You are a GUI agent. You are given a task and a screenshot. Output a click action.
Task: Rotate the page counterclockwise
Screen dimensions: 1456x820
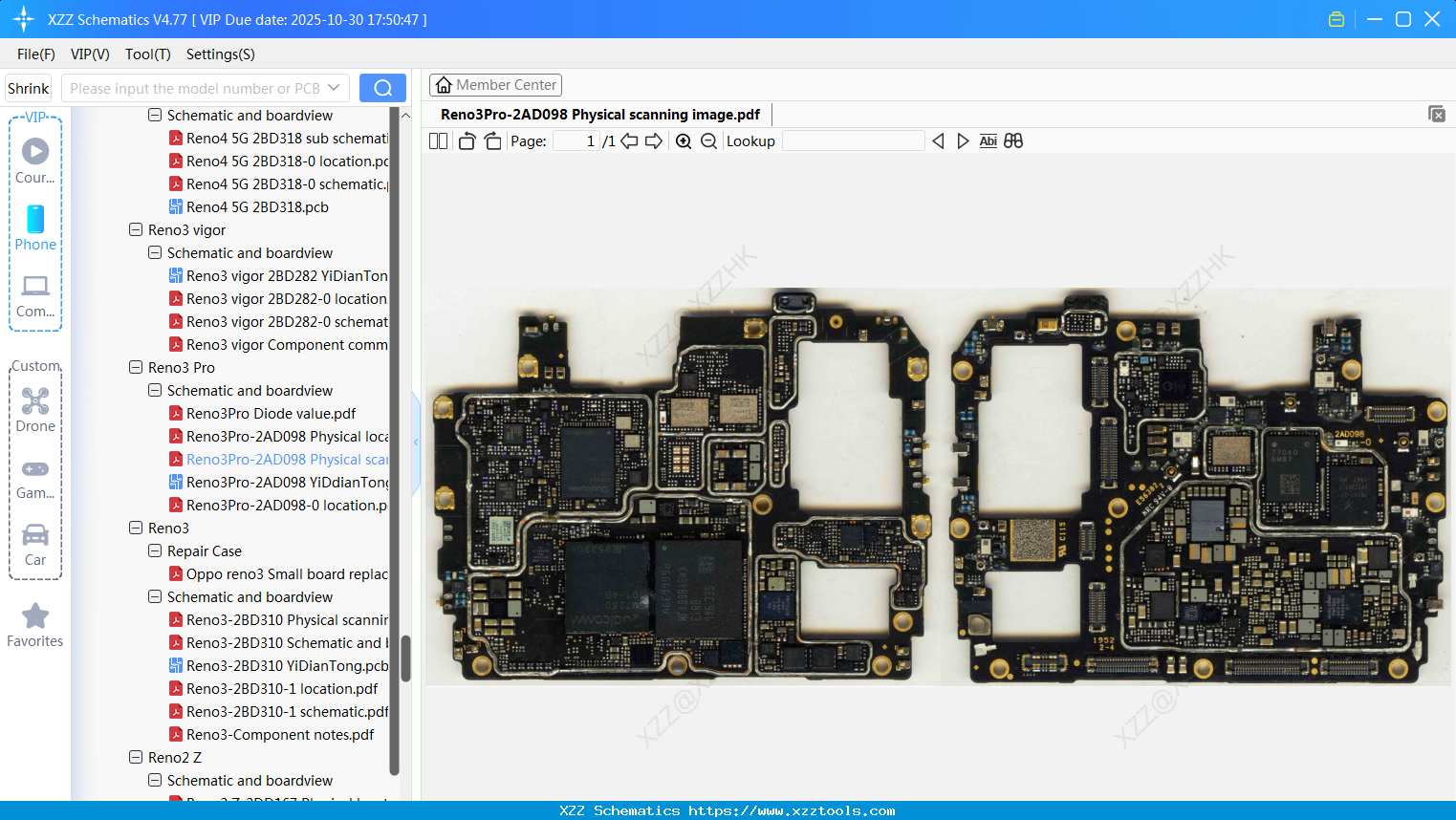coord(467,141)
